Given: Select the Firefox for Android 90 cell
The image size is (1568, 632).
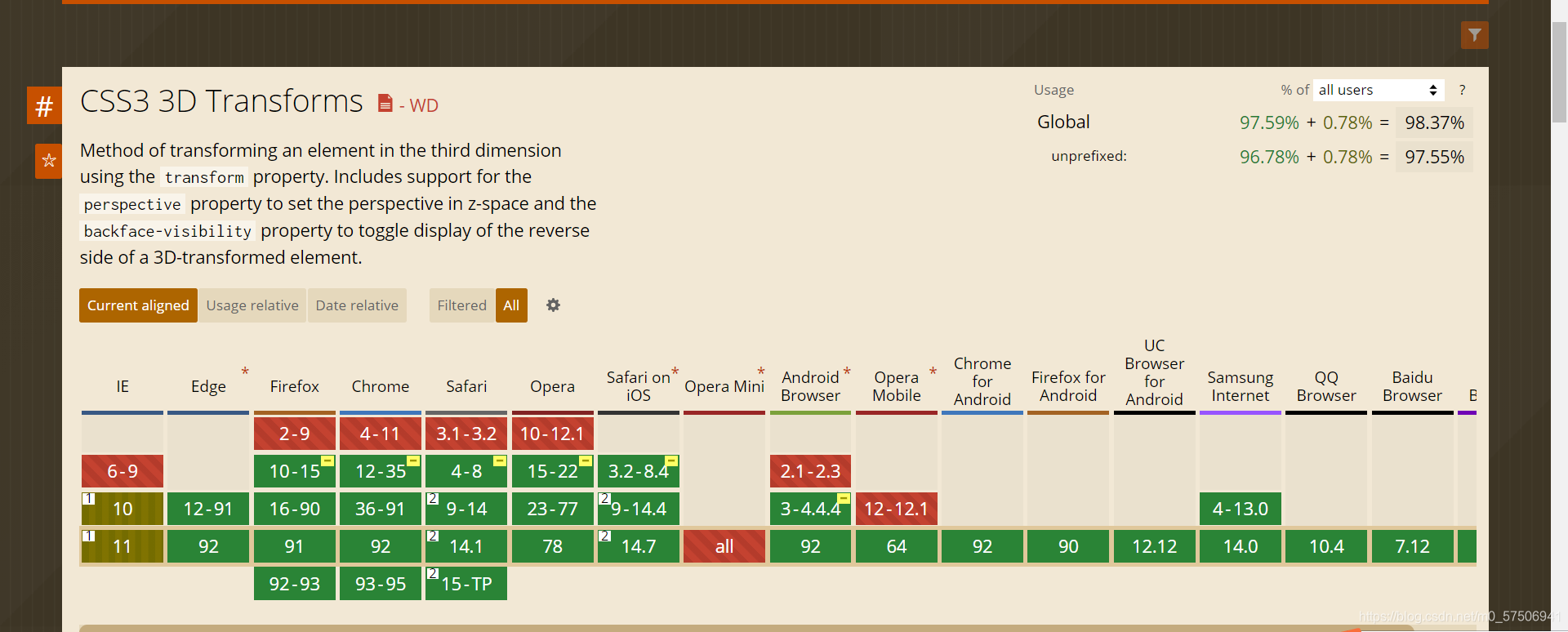Looking at the screenshot, I should pos(1068,546).
